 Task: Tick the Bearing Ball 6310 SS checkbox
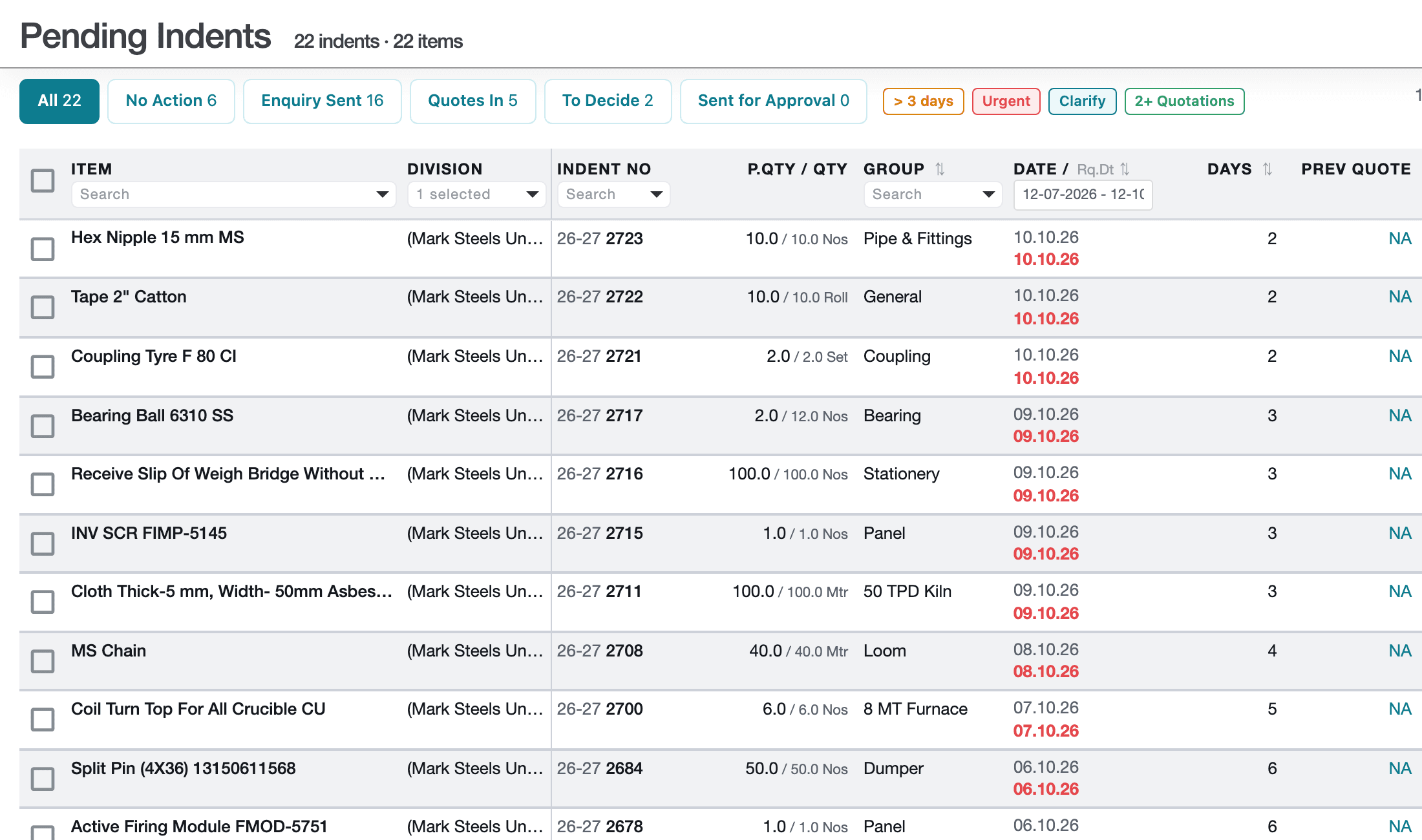43,426
